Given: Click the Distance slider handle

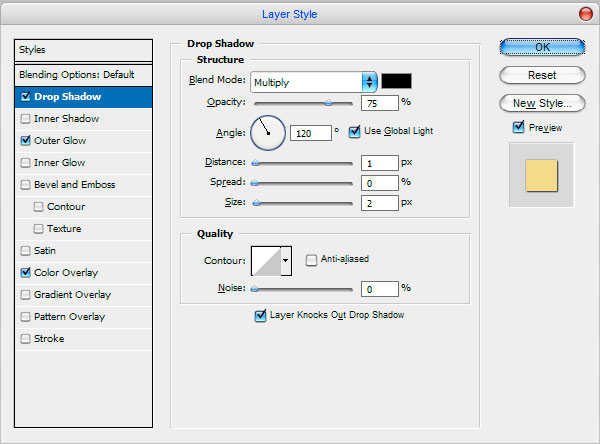Looking at the screenshot, I should 256,163.
